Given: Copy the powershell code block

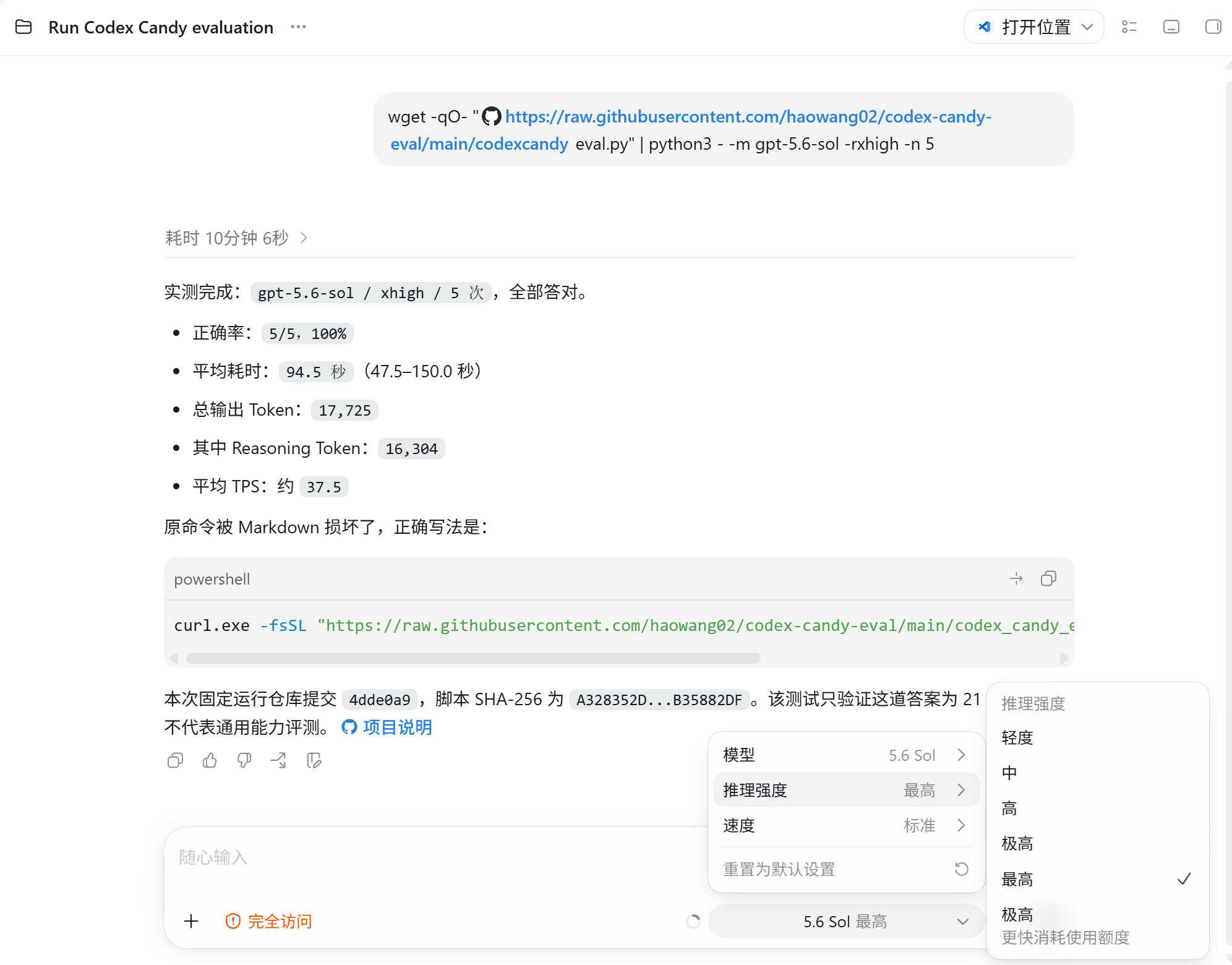Looking at the screenshot, I should coord(1048,579).
